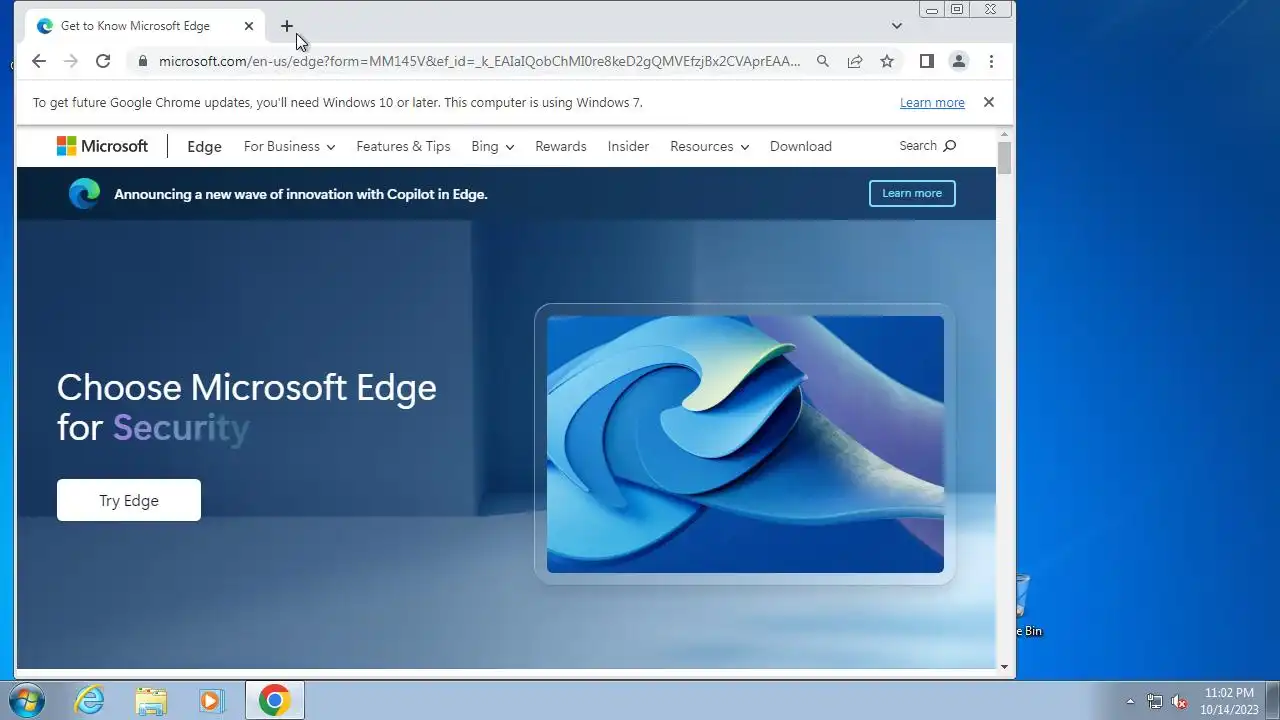Open the Chrome profile avatar menu
Image resolution: width=1280 pixels, height=720 pixels.
(x=959, y=61)
